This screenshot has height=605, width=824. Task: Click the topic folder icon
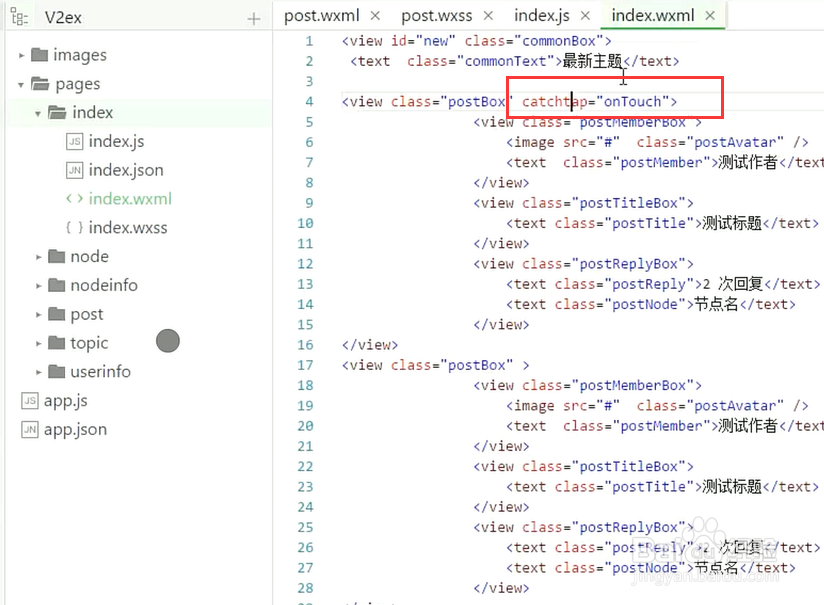(x=56, y=343)
